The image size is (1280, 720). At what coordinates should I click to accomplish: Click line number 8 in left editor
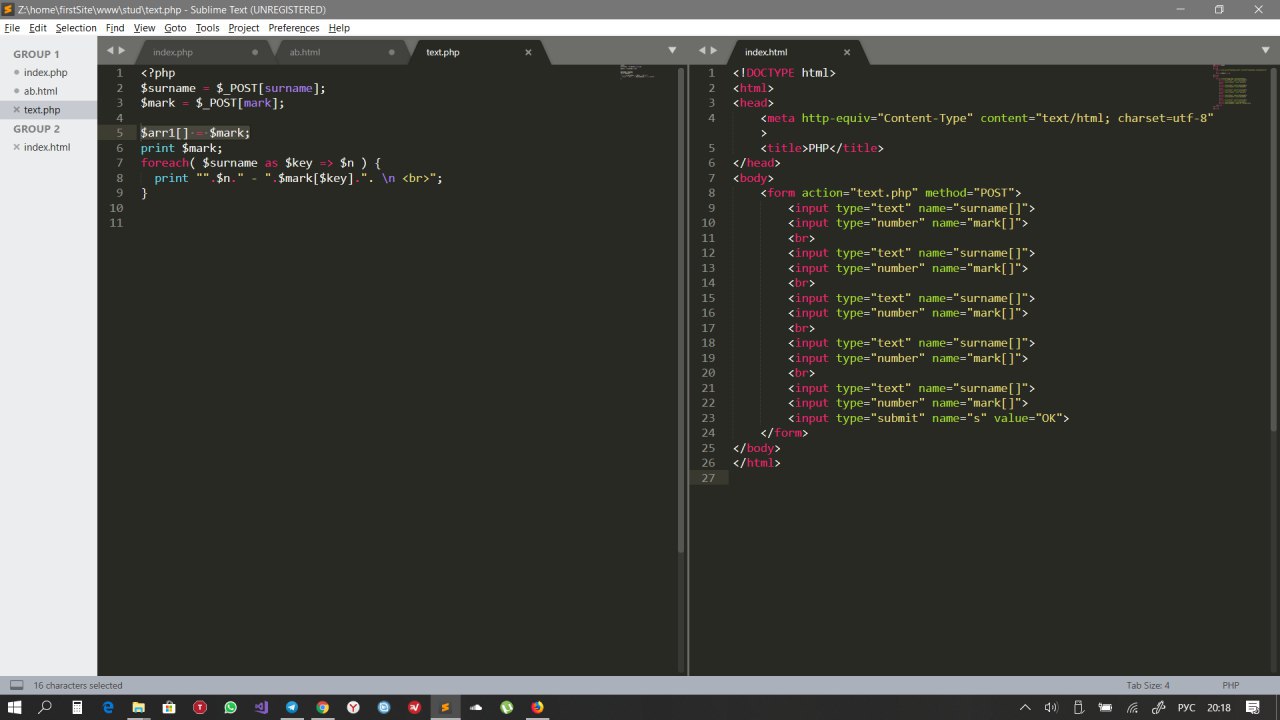[119, 178]
